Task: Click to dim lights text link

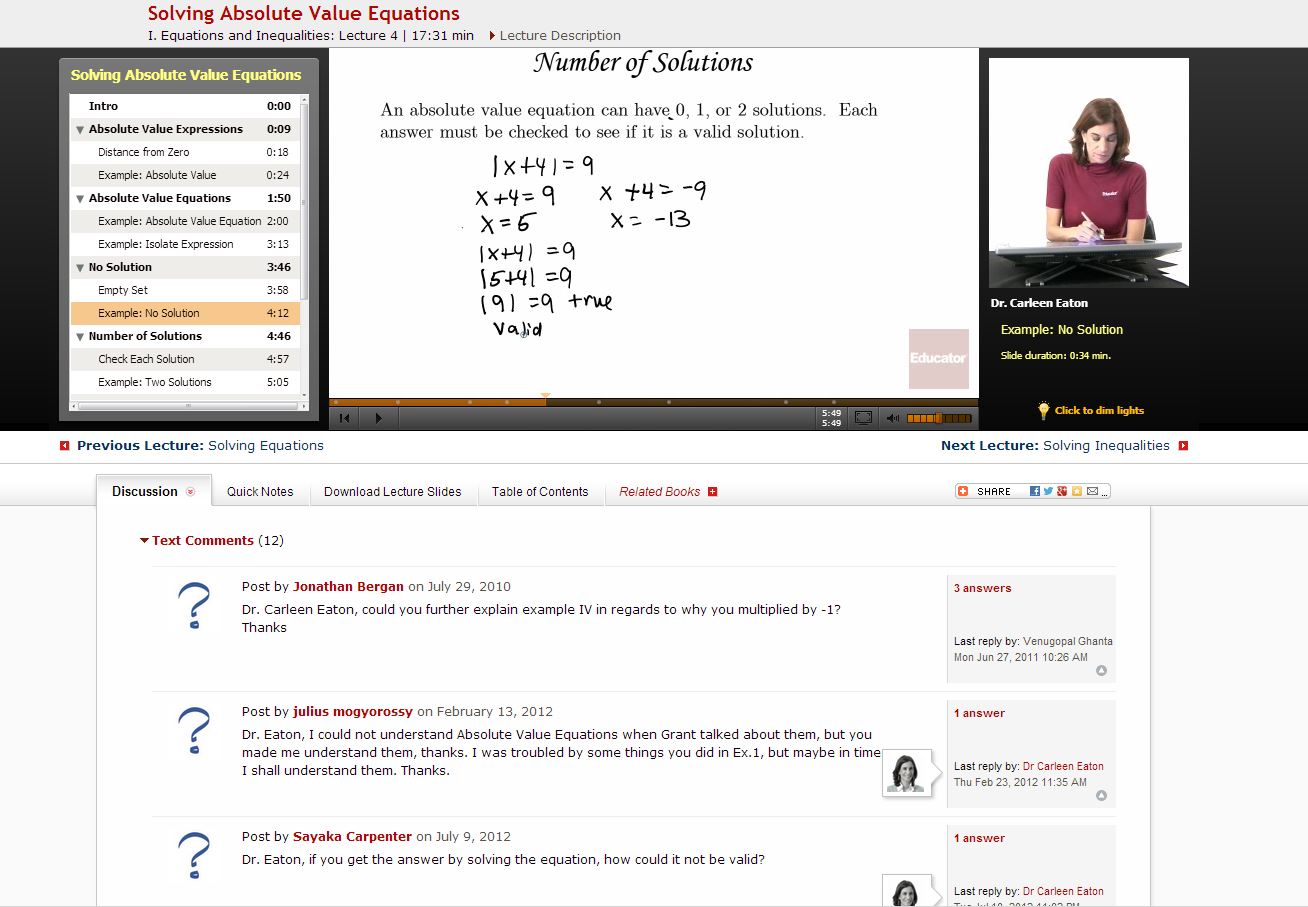Action: [1099, 410]
